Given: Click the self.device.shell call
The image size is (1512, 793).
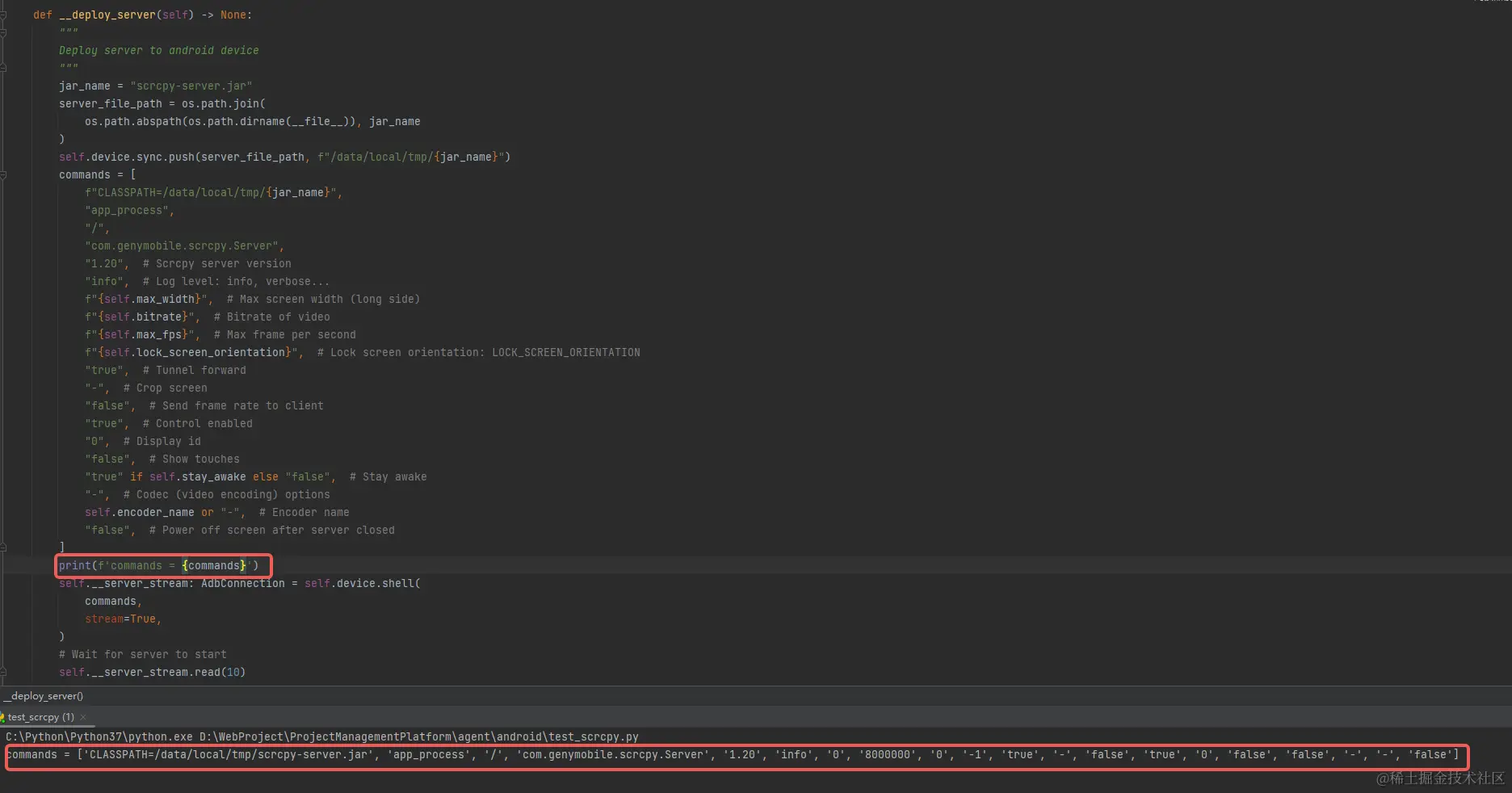Looking at the screenshot, I should coord(361,583).
